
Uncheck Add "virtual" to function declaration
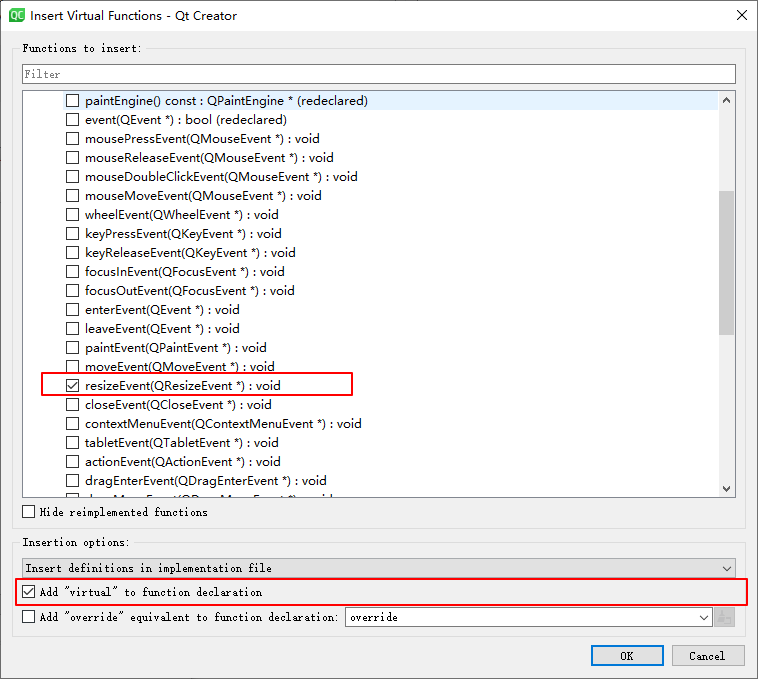pos(29,592)
